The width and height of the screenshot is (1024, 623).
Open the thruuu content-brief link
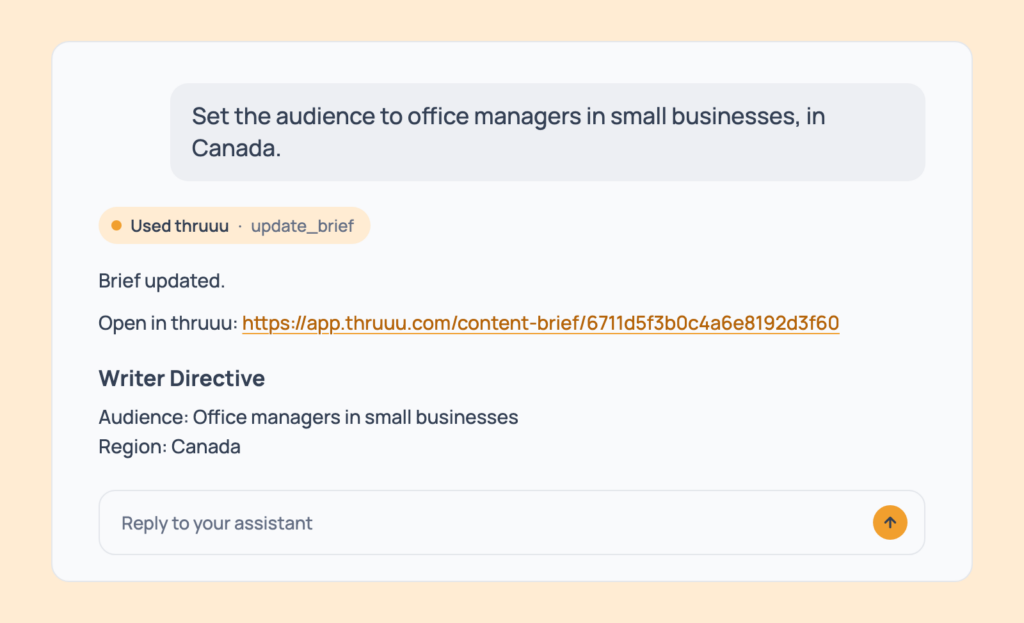pyautogui.click(x=540, y=323)
